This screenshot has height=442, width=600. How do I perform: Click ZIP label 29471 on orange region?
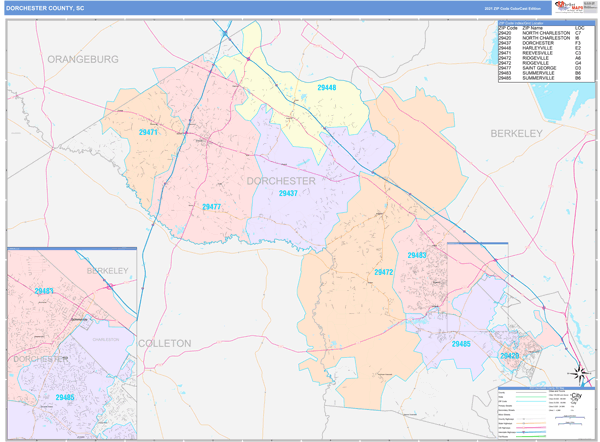148,132
